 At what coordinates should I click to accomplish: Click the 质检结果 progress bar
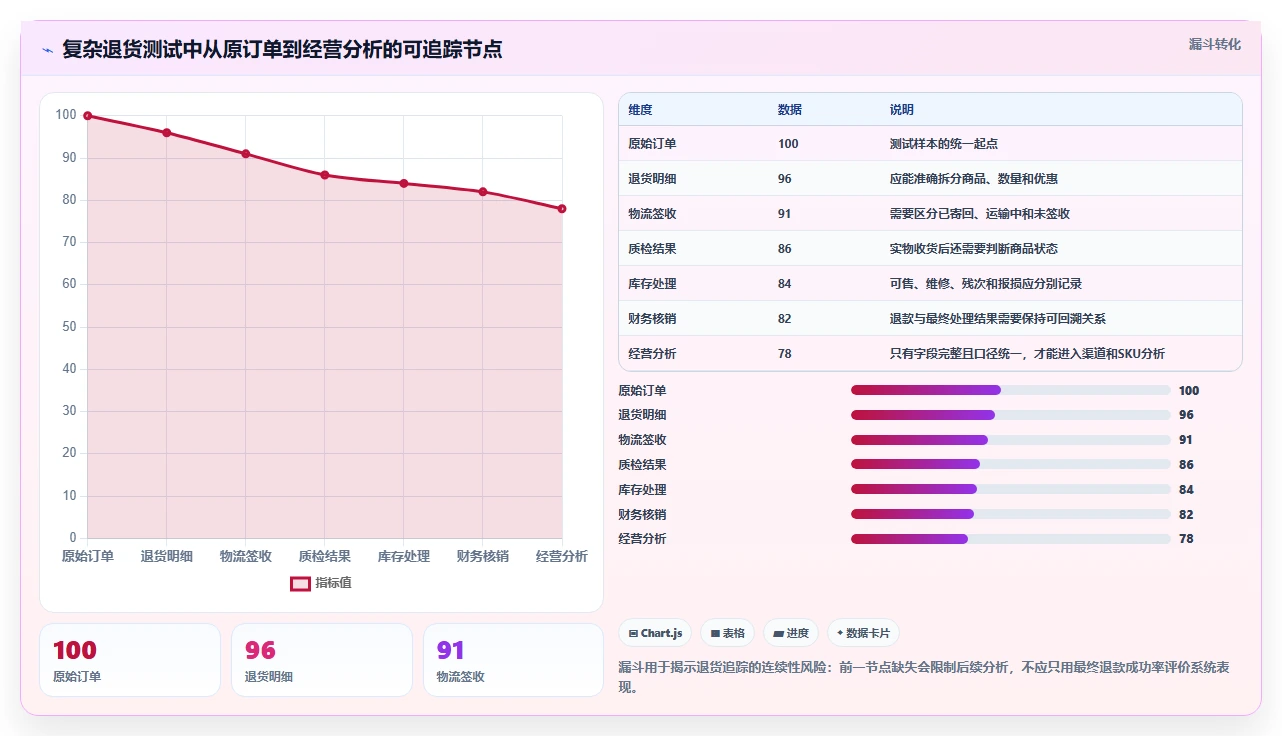pyautogui.click(x=1010, y=464)
